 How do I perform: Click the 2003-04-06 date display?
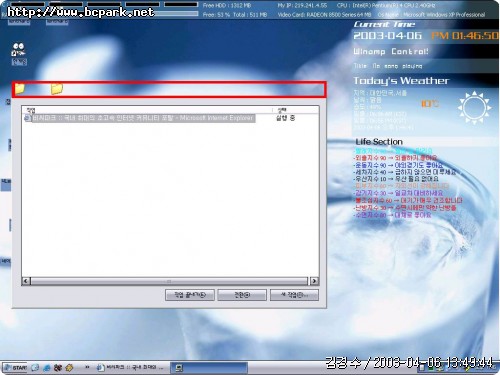[388, 36]
